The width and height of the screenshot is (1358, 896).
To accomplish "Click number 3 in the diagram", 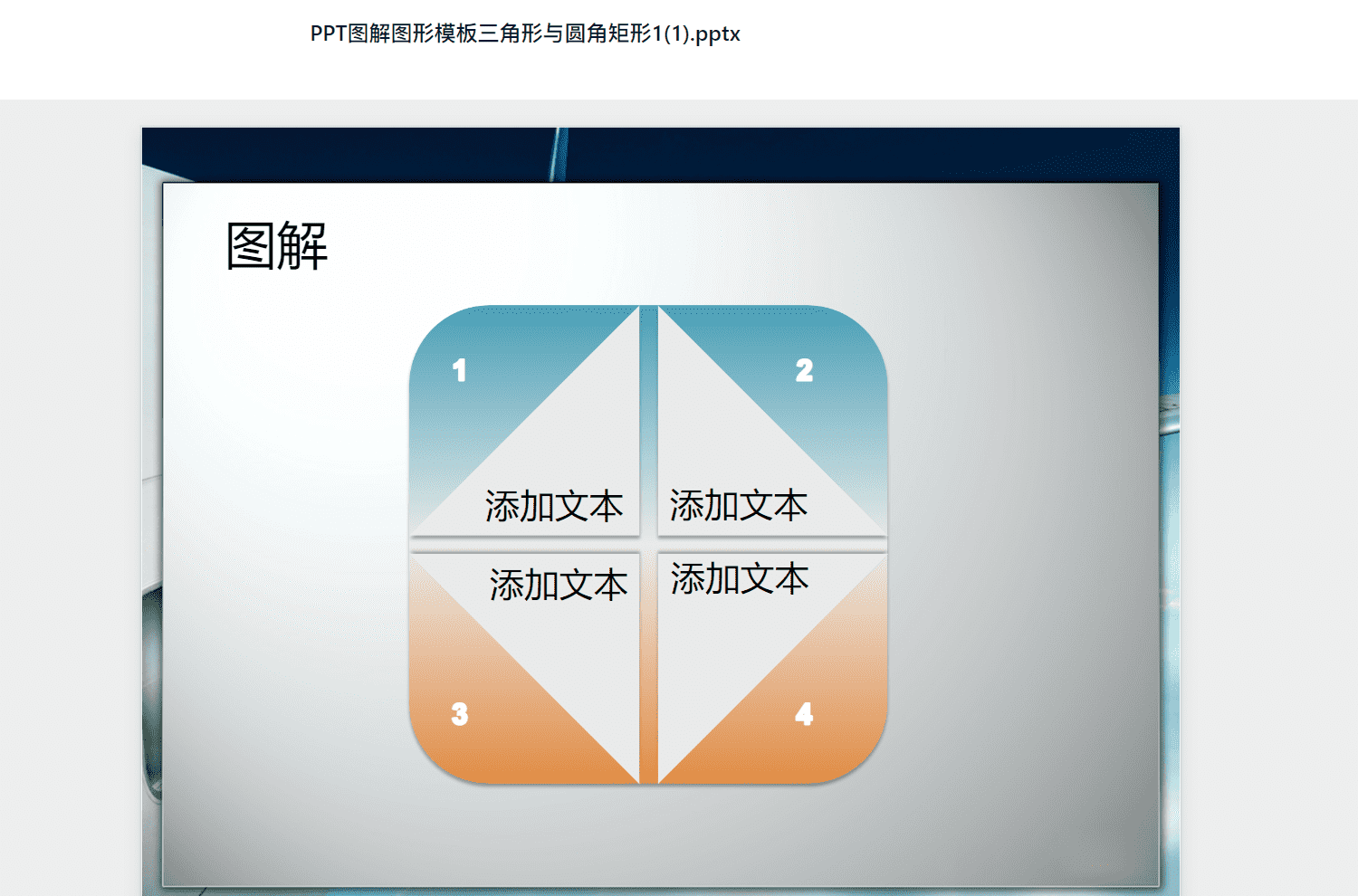I will (x=460, y=714).
